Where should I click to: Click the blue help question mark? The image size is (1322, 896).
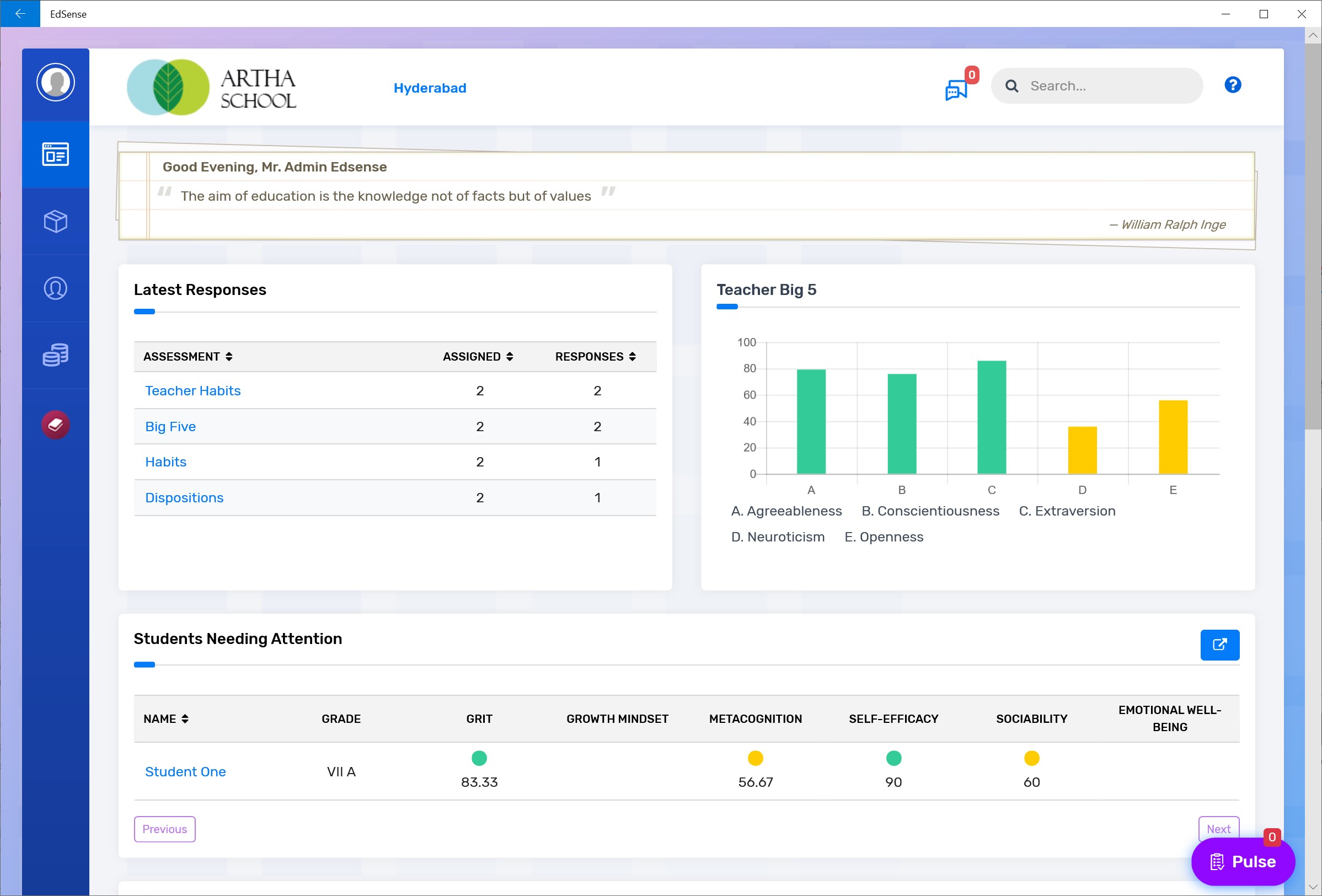tap(1232, 85)
